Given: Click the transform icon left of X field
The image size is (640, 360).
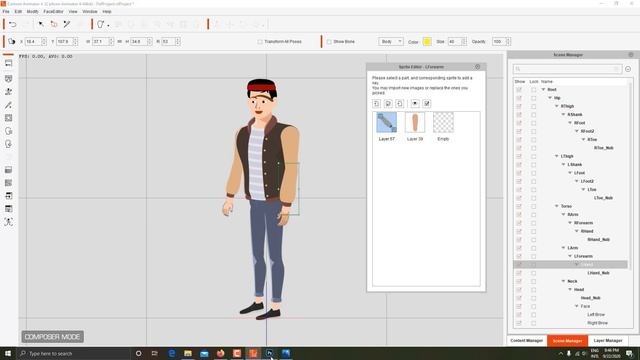Looking at the screenshot, I should pos(11,42).
